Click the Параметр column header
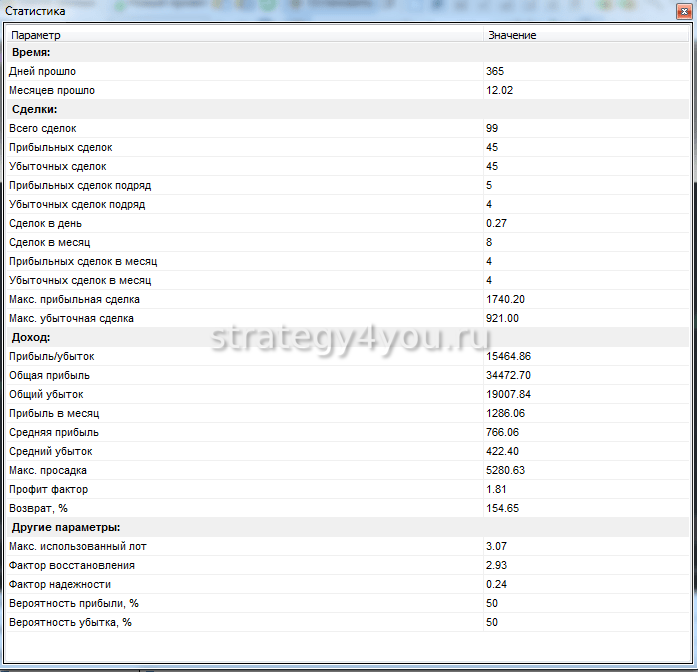This screenshot has height=672, width=698. tap(36, 35)
